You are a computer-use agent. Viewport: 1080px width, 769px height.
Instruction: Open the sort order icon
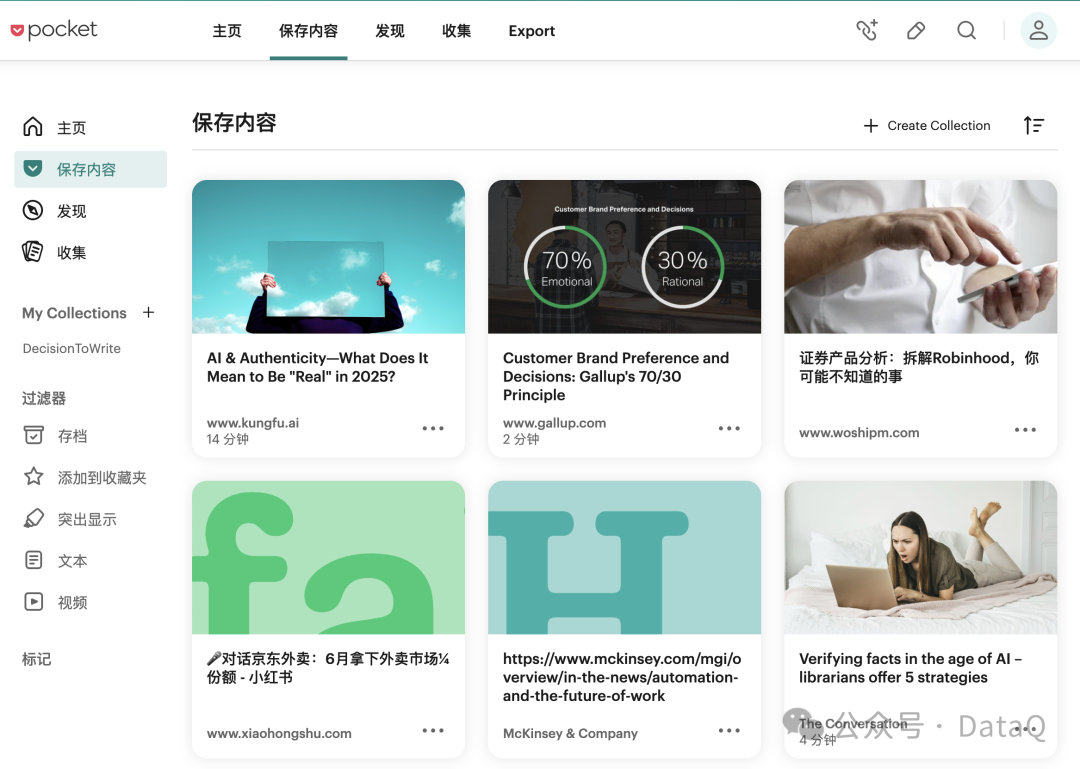pyautogui.click(x=1033, y=125)
